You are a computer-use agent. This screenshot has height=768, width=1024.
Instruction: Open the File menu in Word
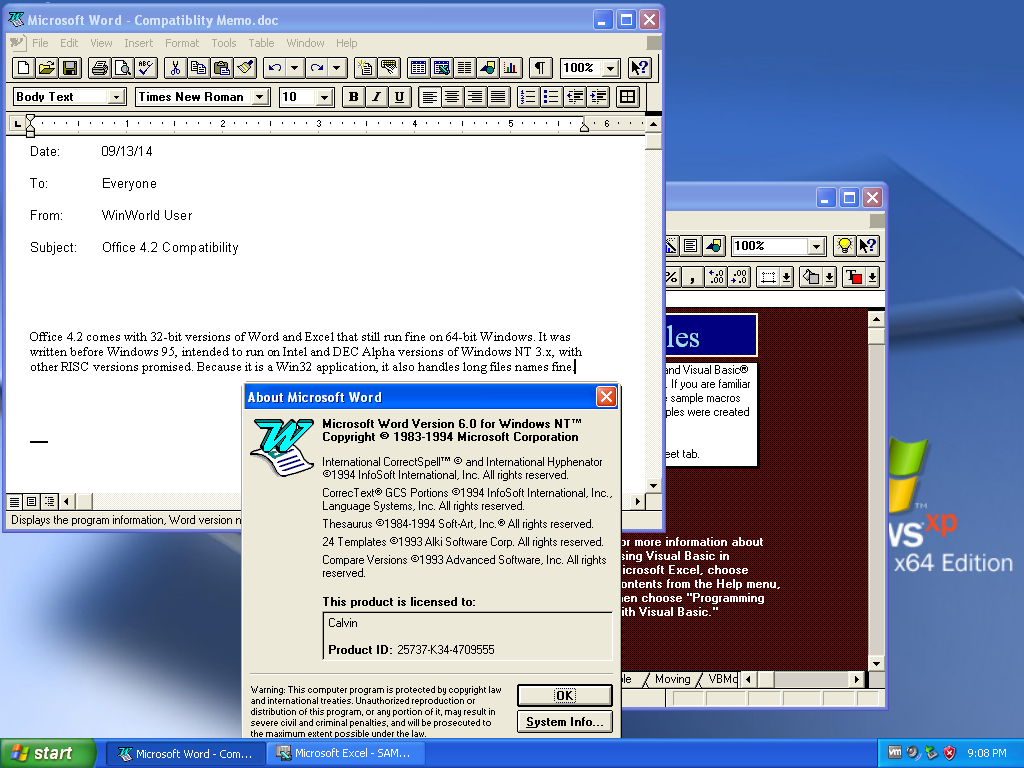[x=40, y=43]
